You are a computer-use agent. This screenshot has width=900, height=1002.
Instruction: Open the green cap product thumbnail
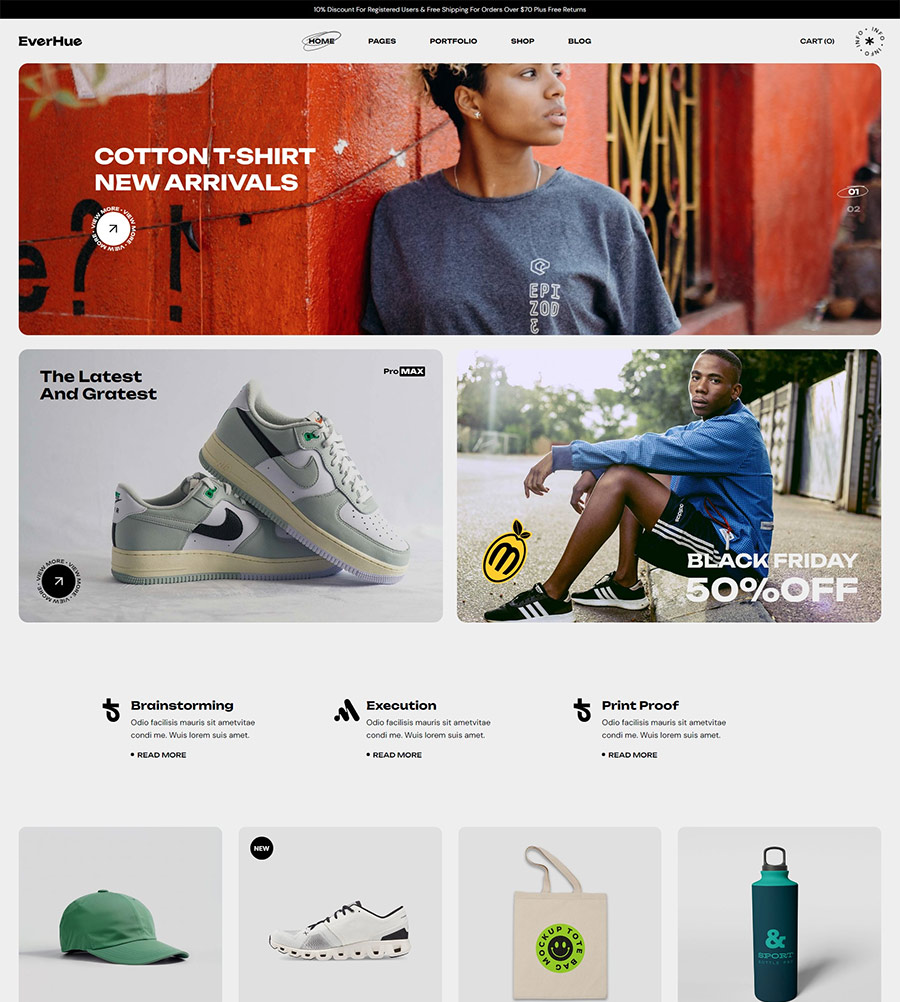click(120, 914)
